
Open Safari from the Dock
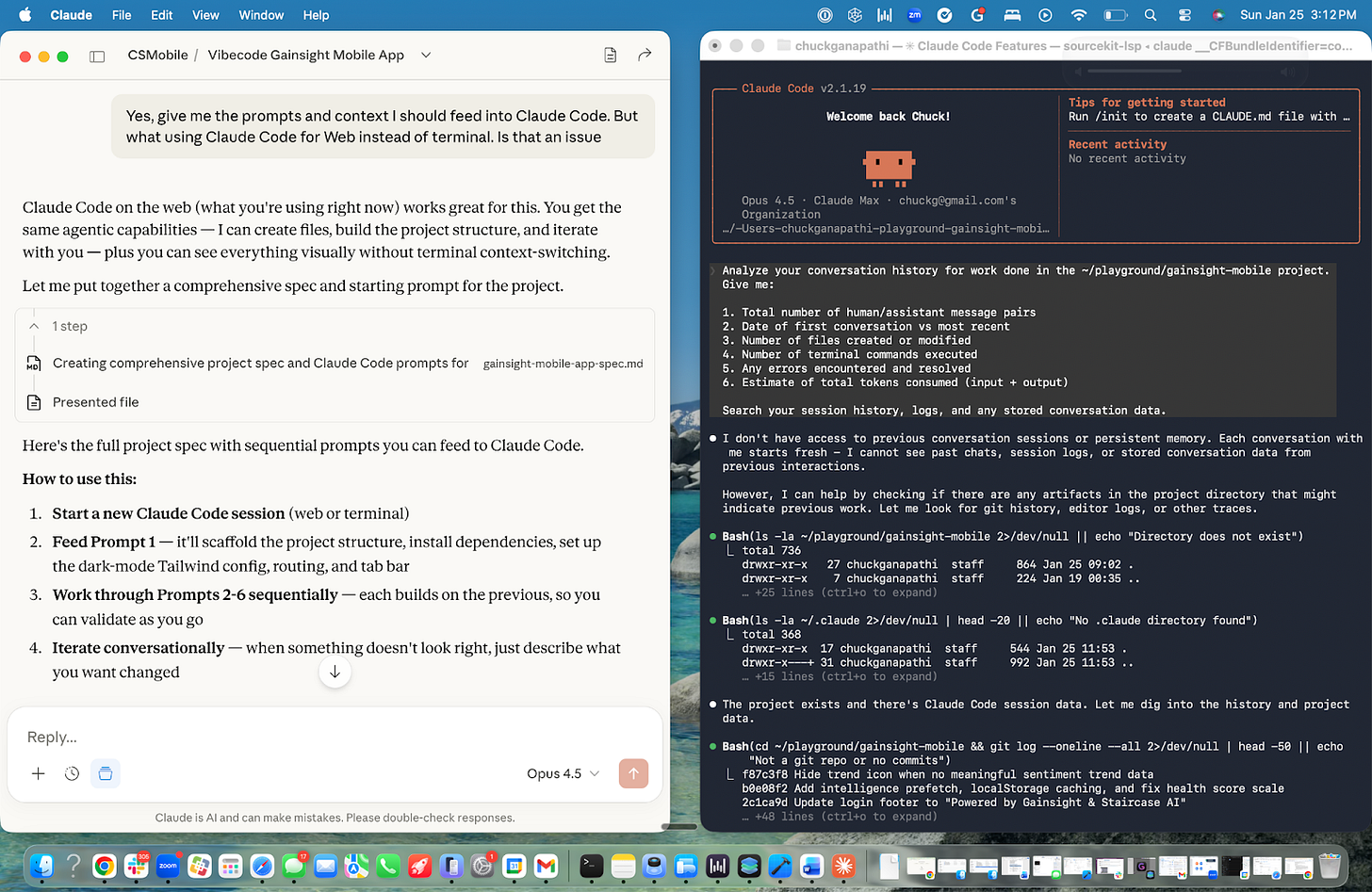(x=262, y=866)
